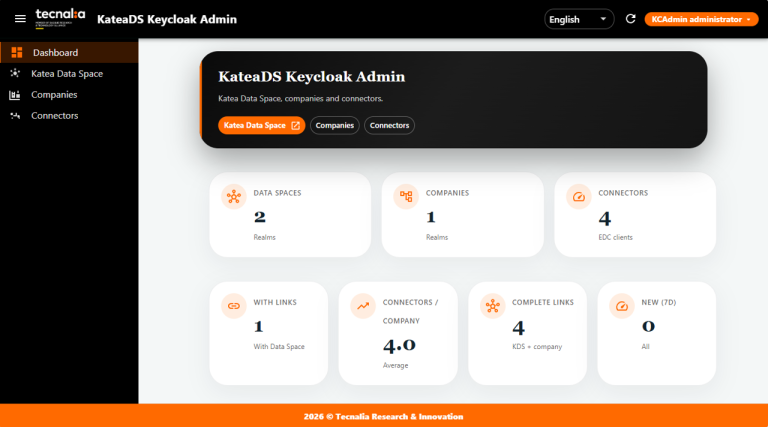Image resolution: width=768 pixels, height=427 pixels.
Task: Open the hamburger navigation menu
Action: click(20, 19)
